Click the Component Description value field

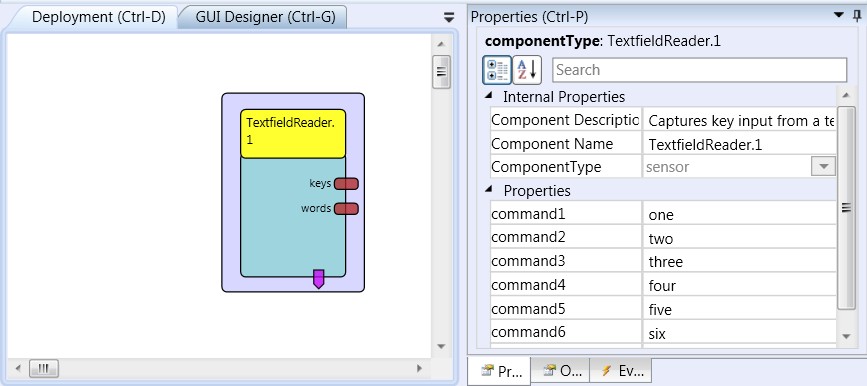click(x=739, y=120)
